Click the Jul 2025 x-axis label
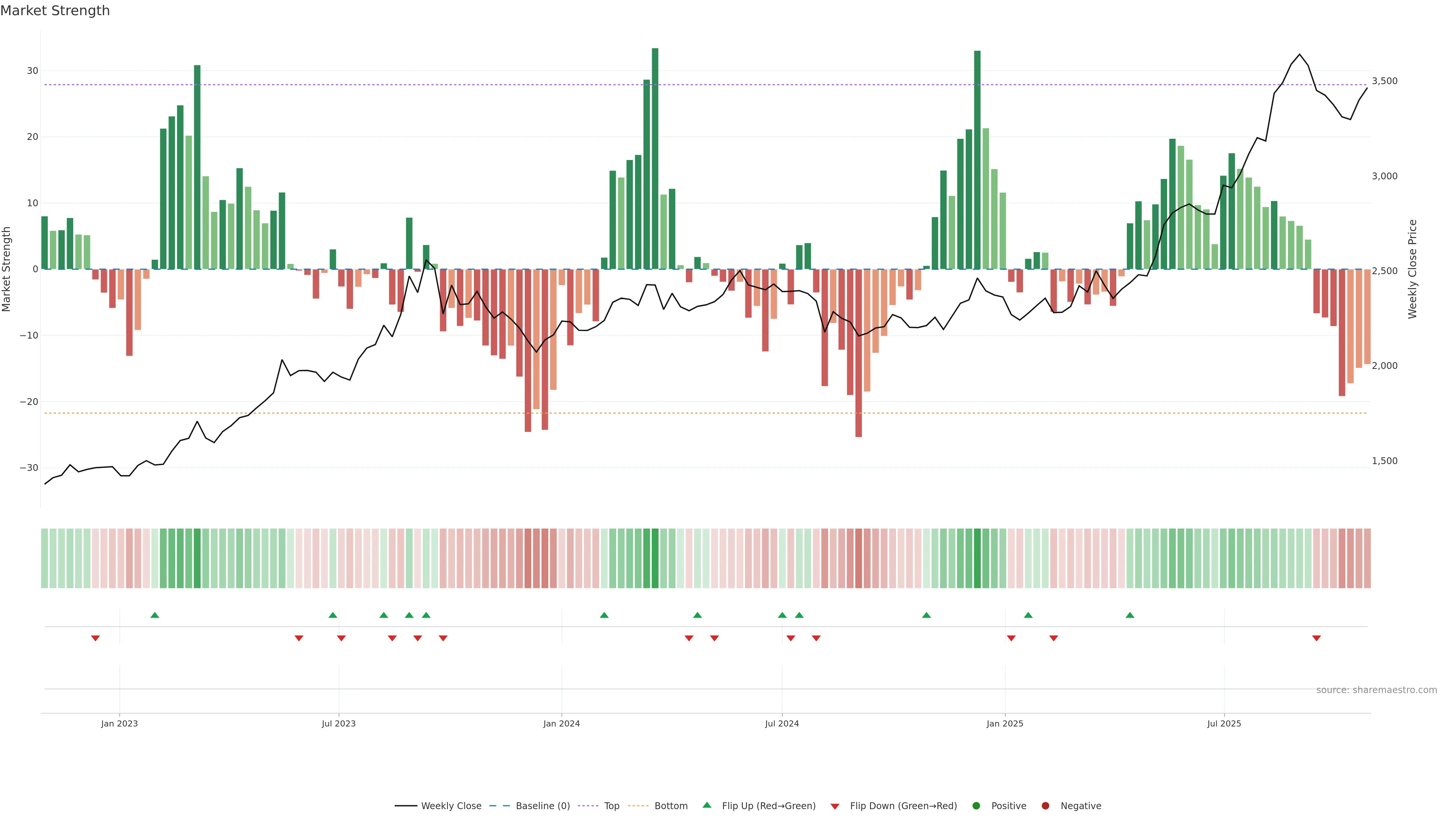 coord(1224,723)
